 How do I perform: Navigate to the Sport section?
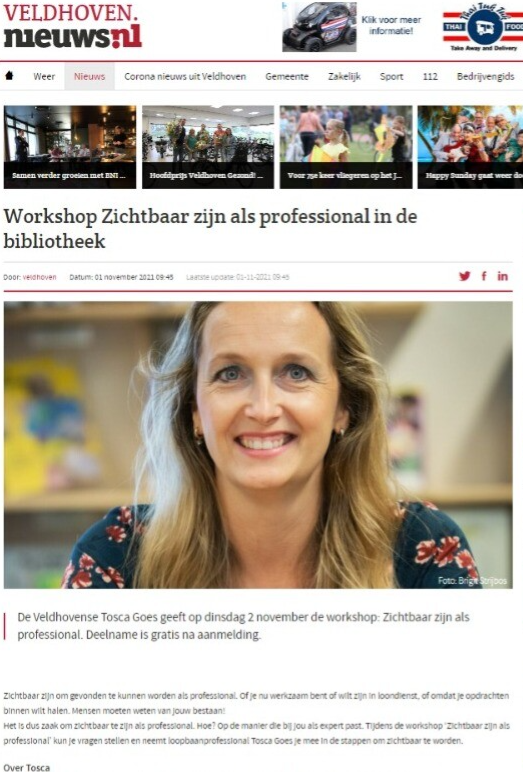point(392,76)
